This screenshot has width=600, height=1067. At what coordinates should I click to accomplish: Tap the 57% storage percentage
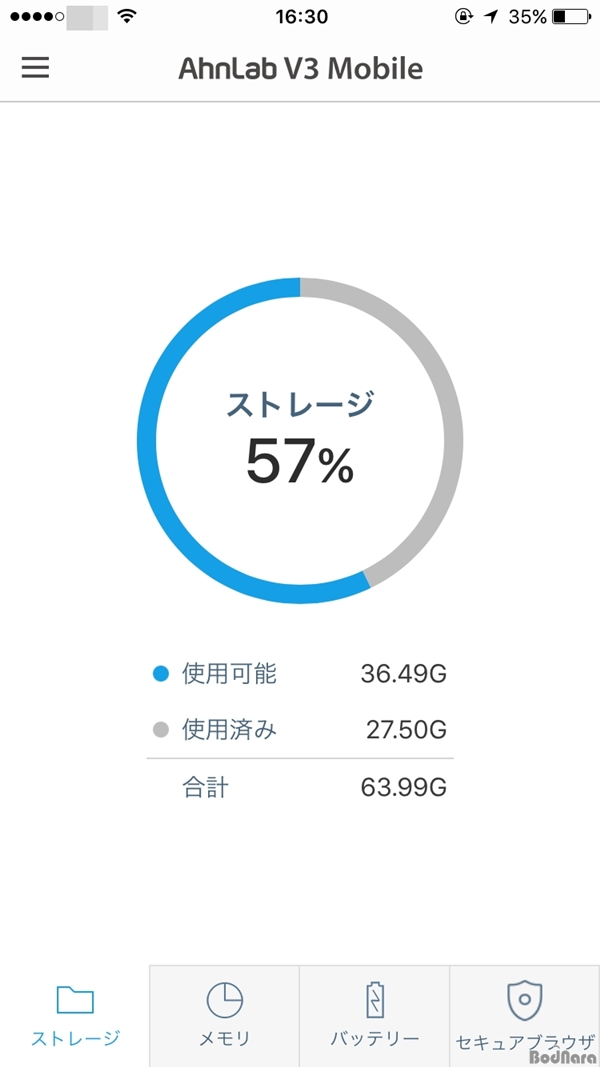(300, 461)
